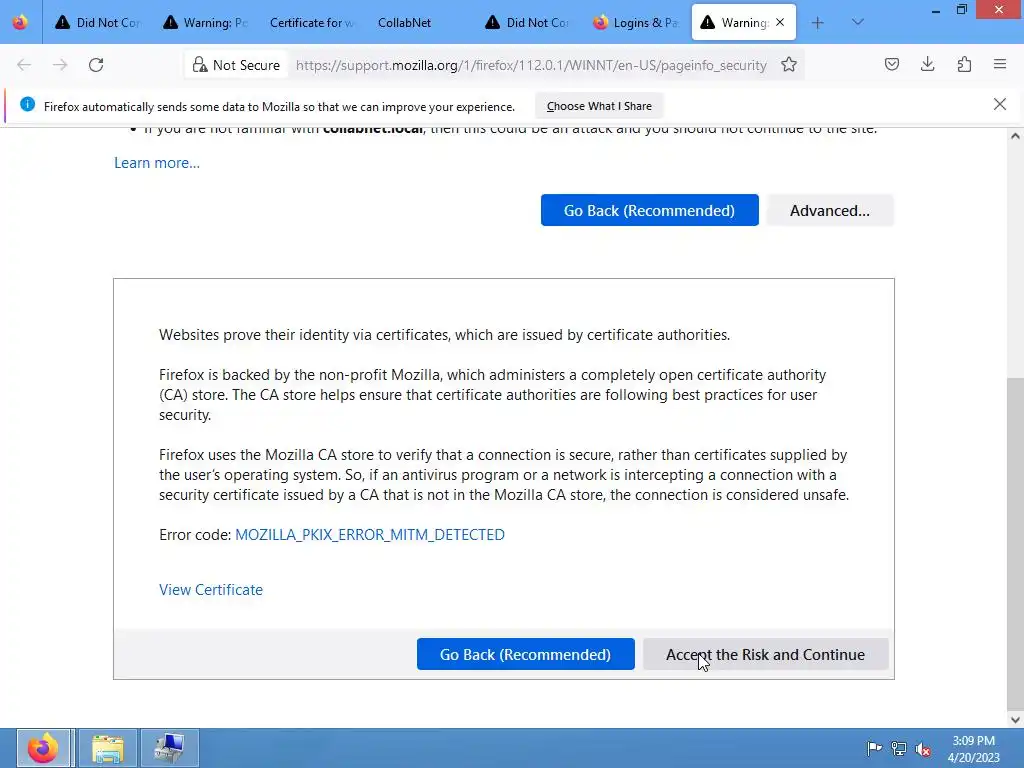Go back one page arrow
This screenshot has width=1024, height=768.
[24, 65]
